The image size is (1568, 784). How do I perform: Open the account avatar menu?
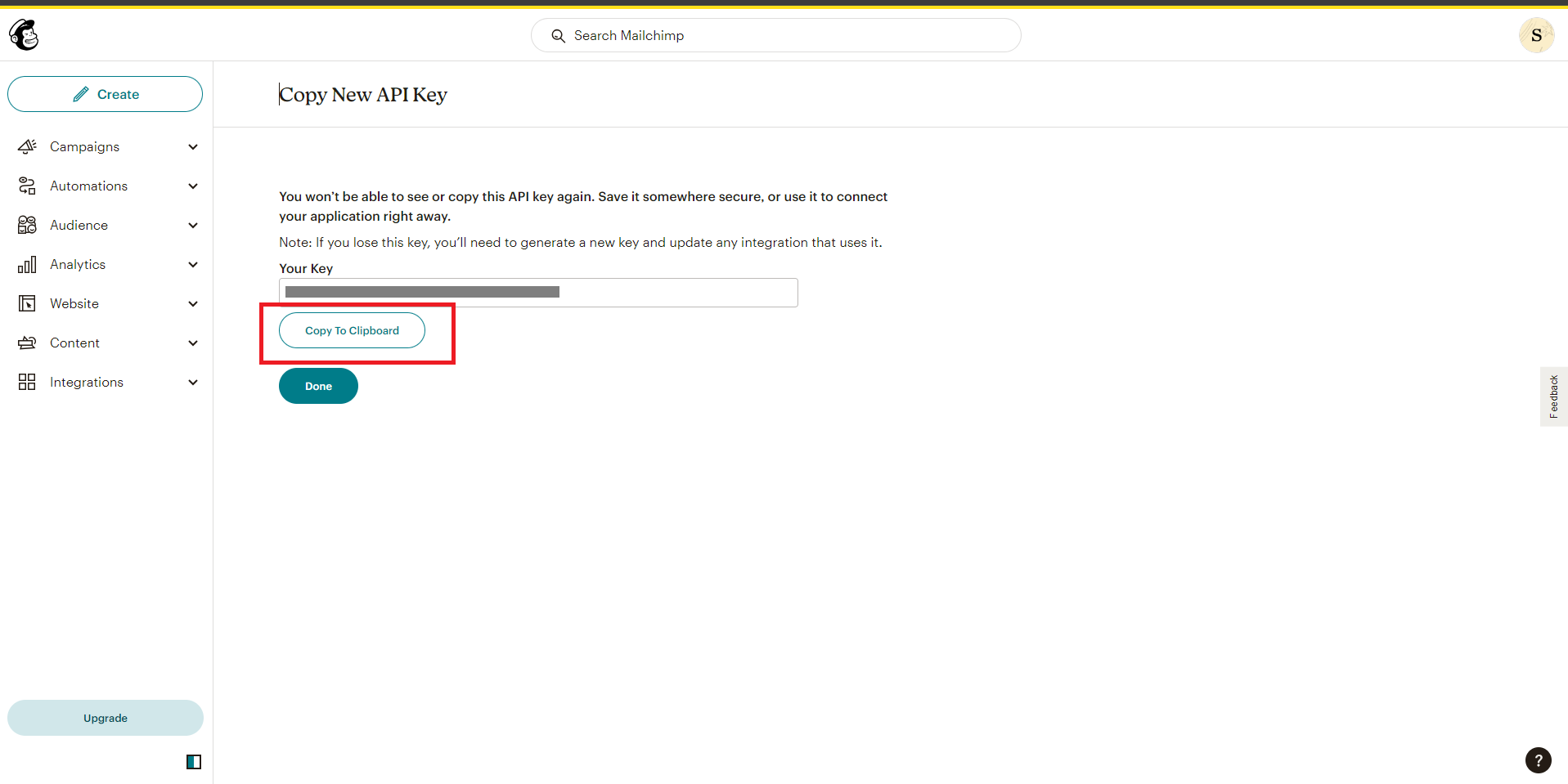click(x=1535, y=35)
